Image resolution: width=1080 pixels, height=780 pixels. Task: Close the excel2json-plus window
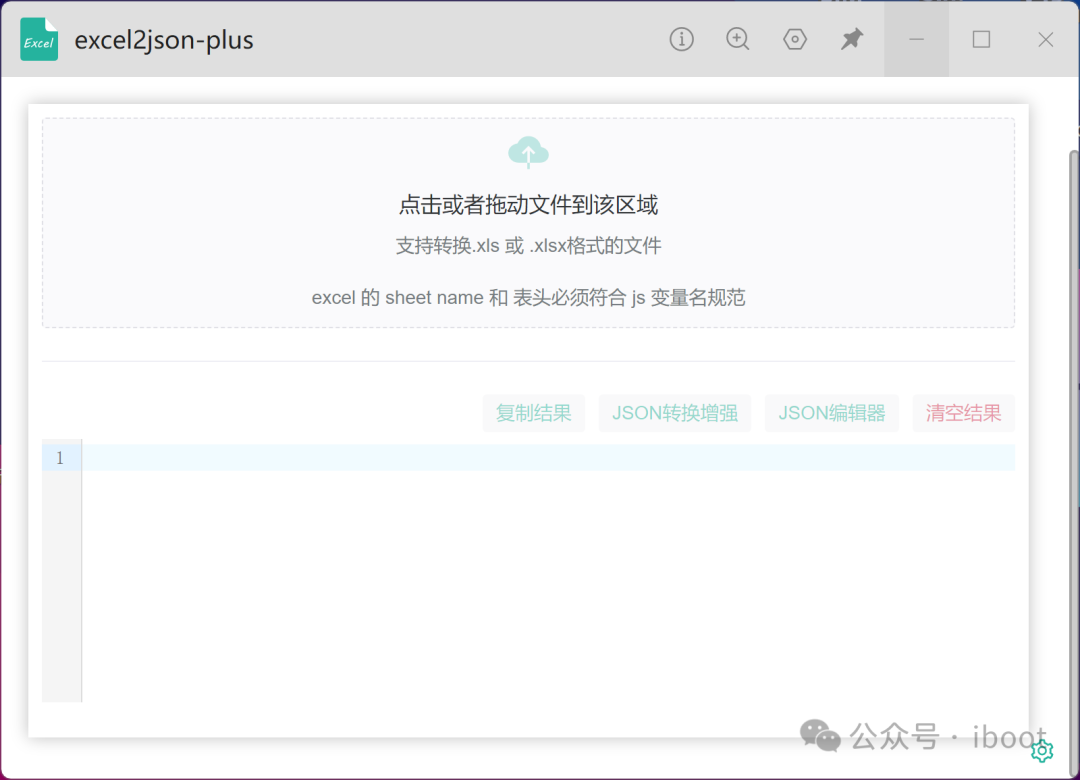click(1045, 39)
